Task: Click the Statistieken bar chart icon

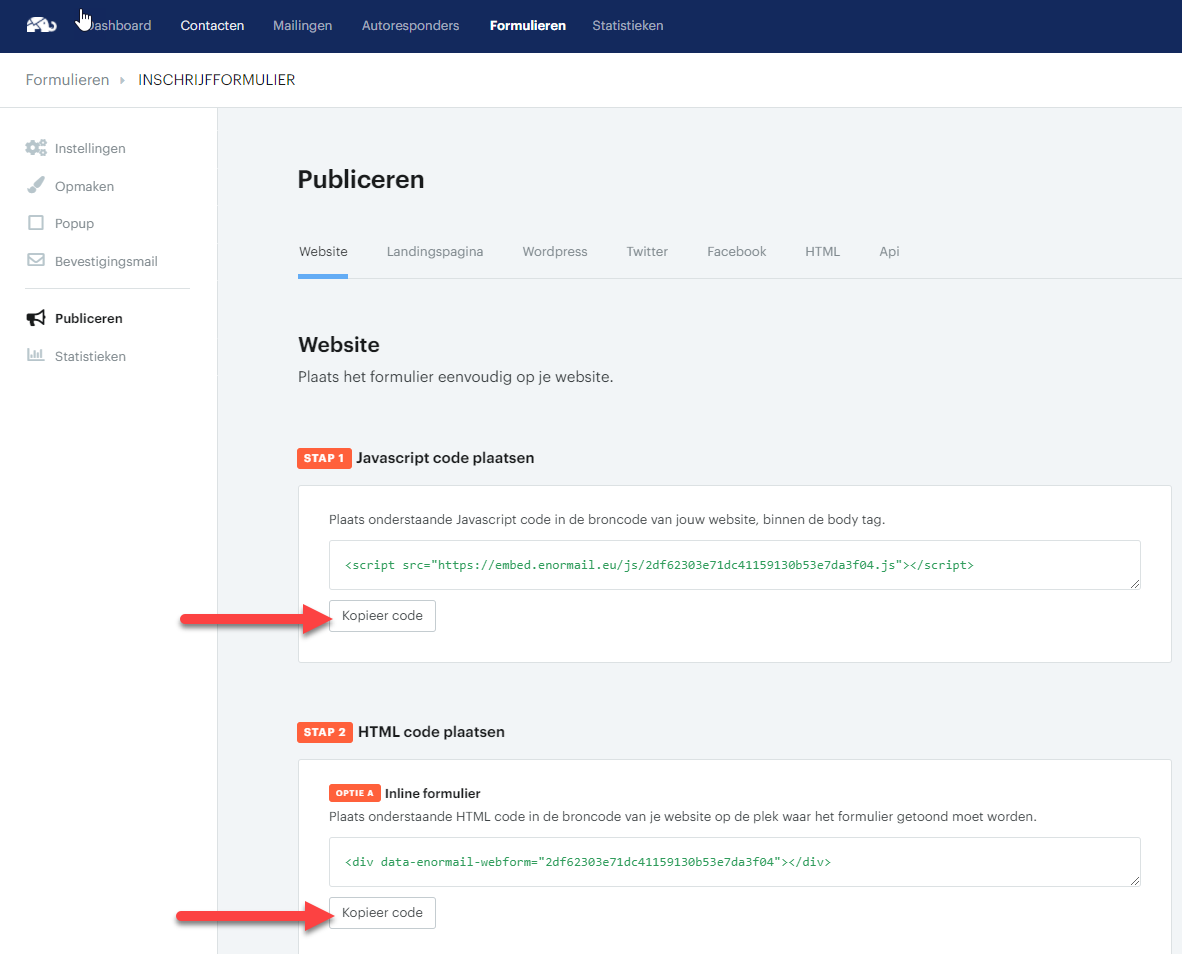Action: click(x=35, y=355)
